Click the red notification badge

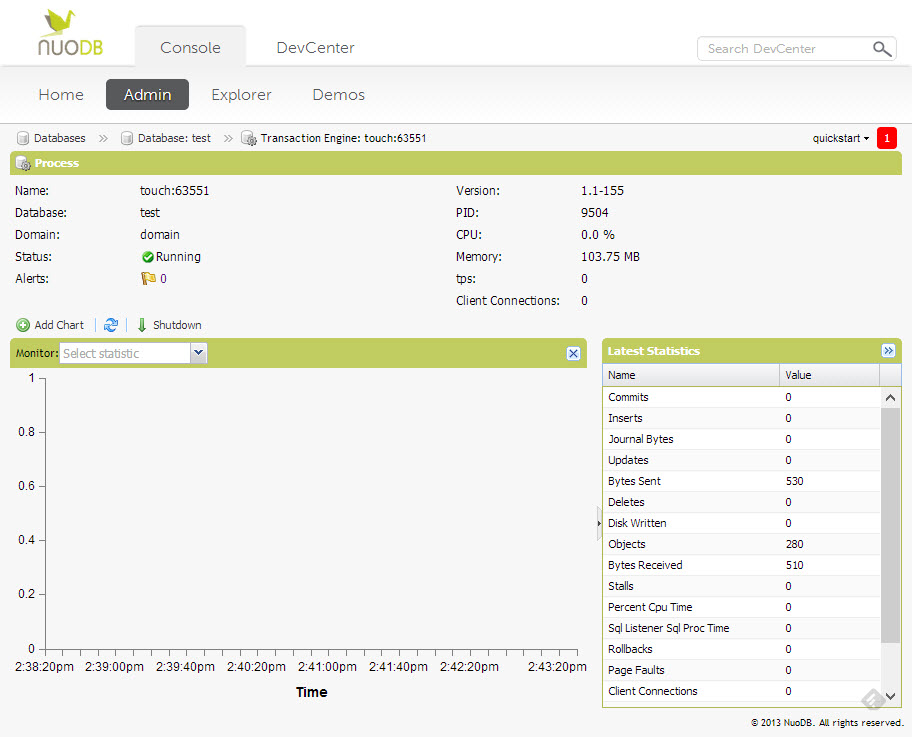(x=886, y=138)
